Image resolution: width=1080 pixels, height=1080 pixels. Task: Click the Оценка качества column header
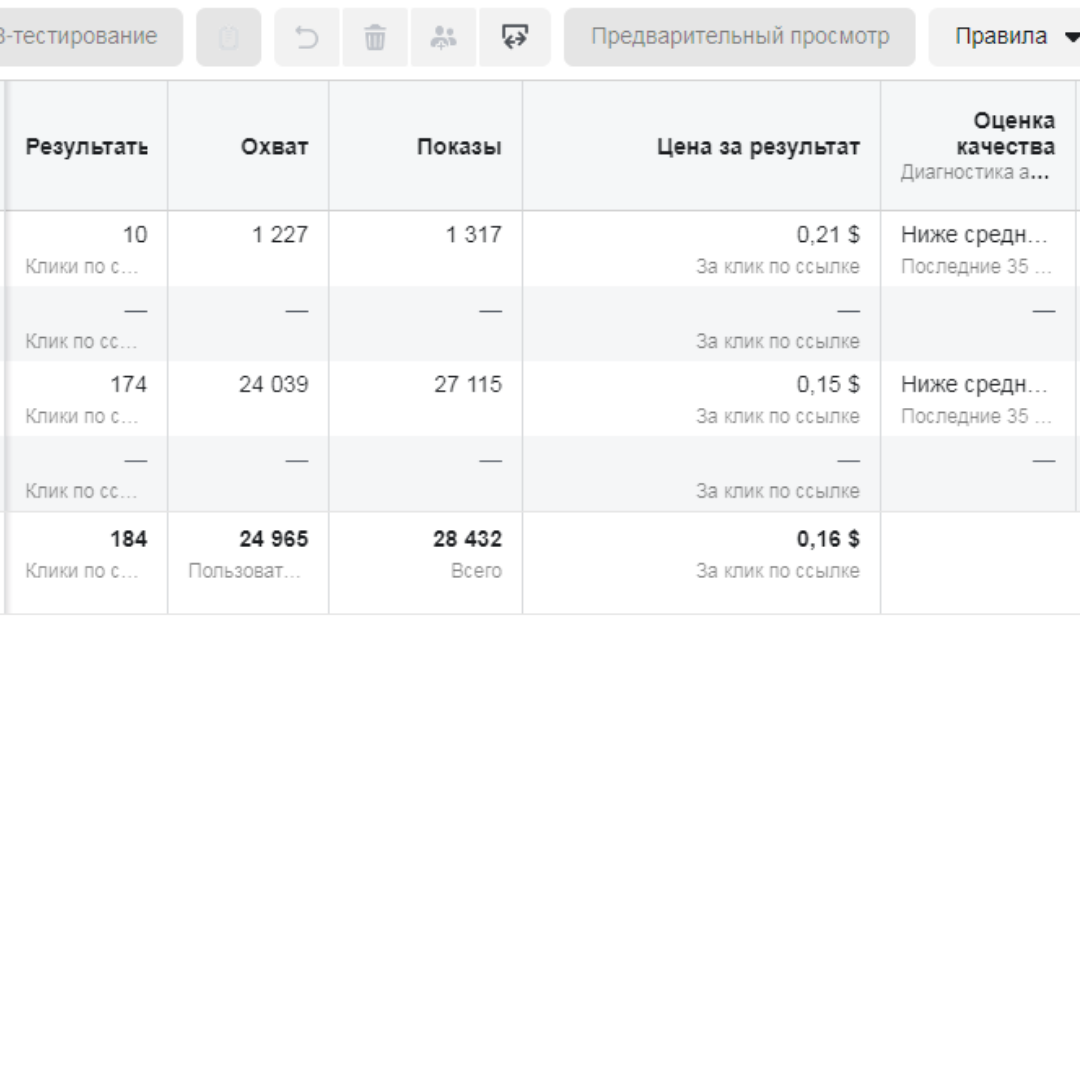1006,134
